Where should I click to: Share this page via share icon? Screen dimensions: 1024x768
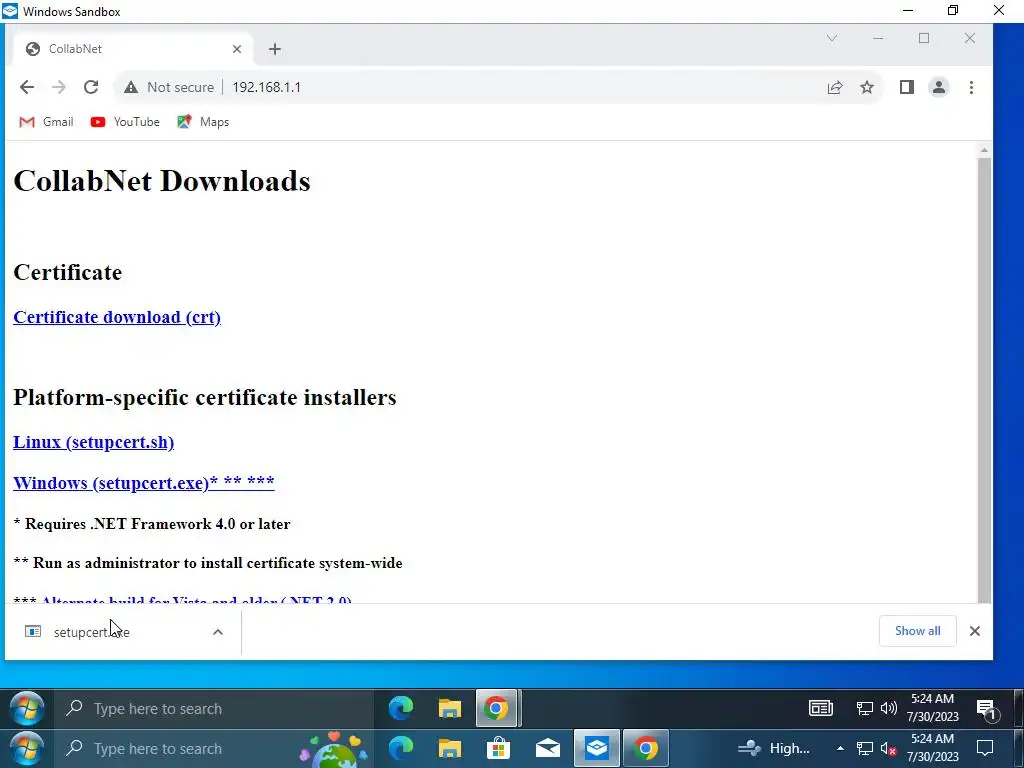(835, 88)
